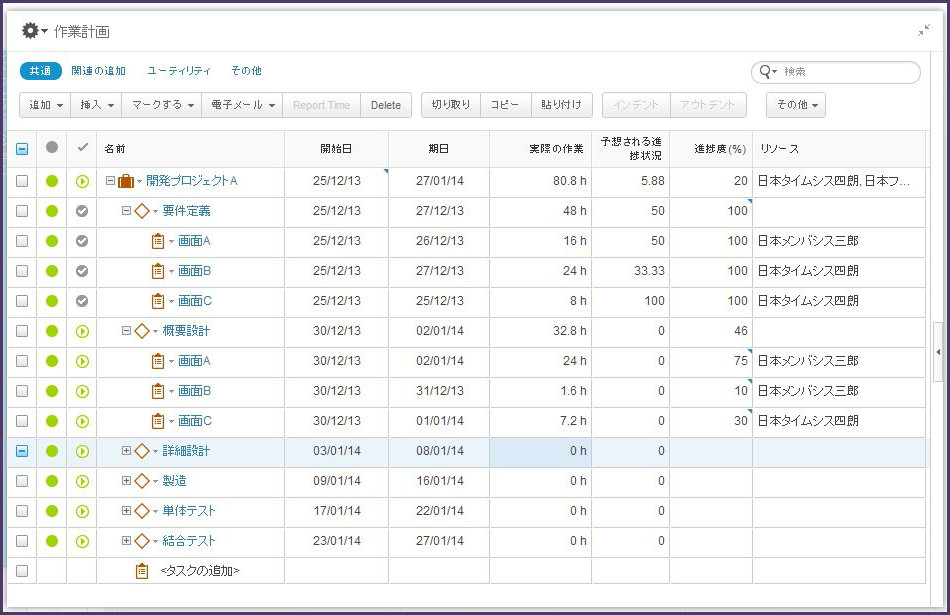Click clipboard icon of 画面B due 31/12/13
Viewport: 950px width, 615px height.
[x=158, y=391]
